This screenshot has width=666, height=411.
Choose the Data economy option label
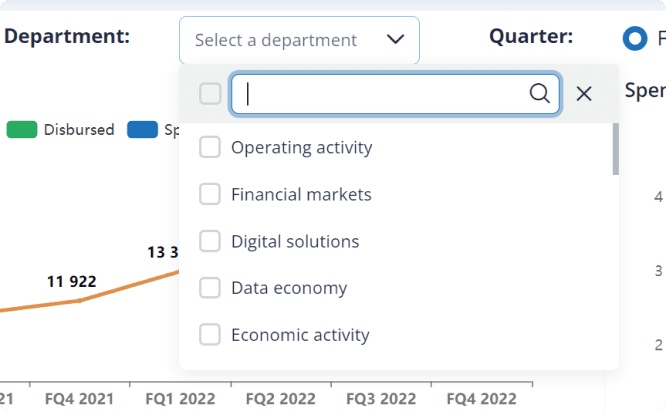pyautogui.click(x=289, y=288)
